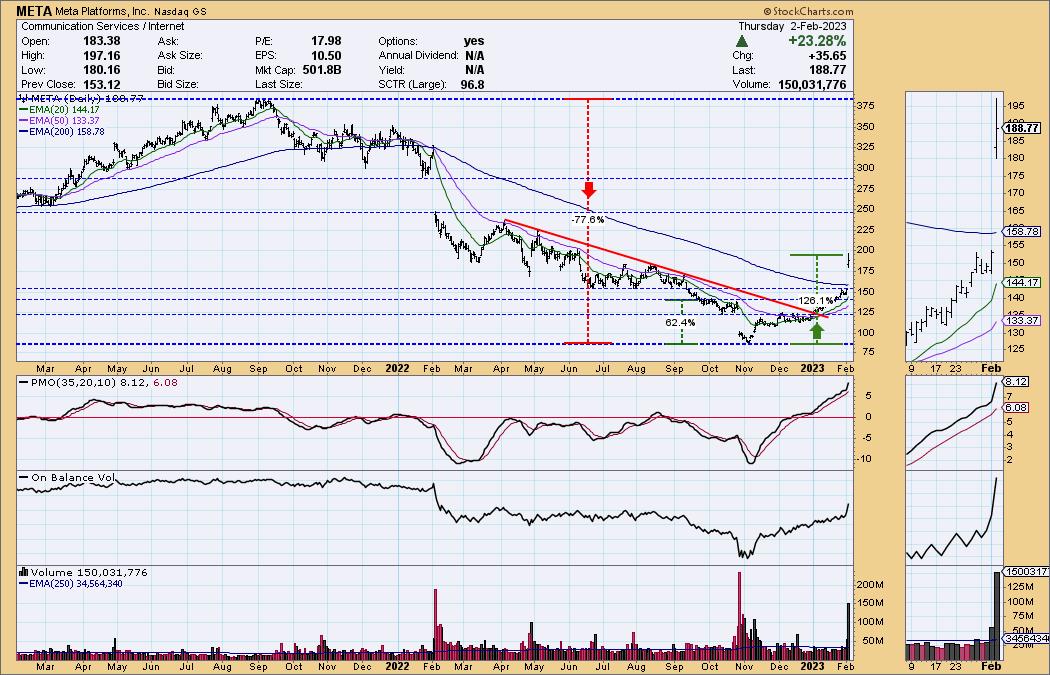Click the EMA(20) green legend line
Image resolution: width=1050 pixels, height=675 pixels.
[x=24, y=109]
